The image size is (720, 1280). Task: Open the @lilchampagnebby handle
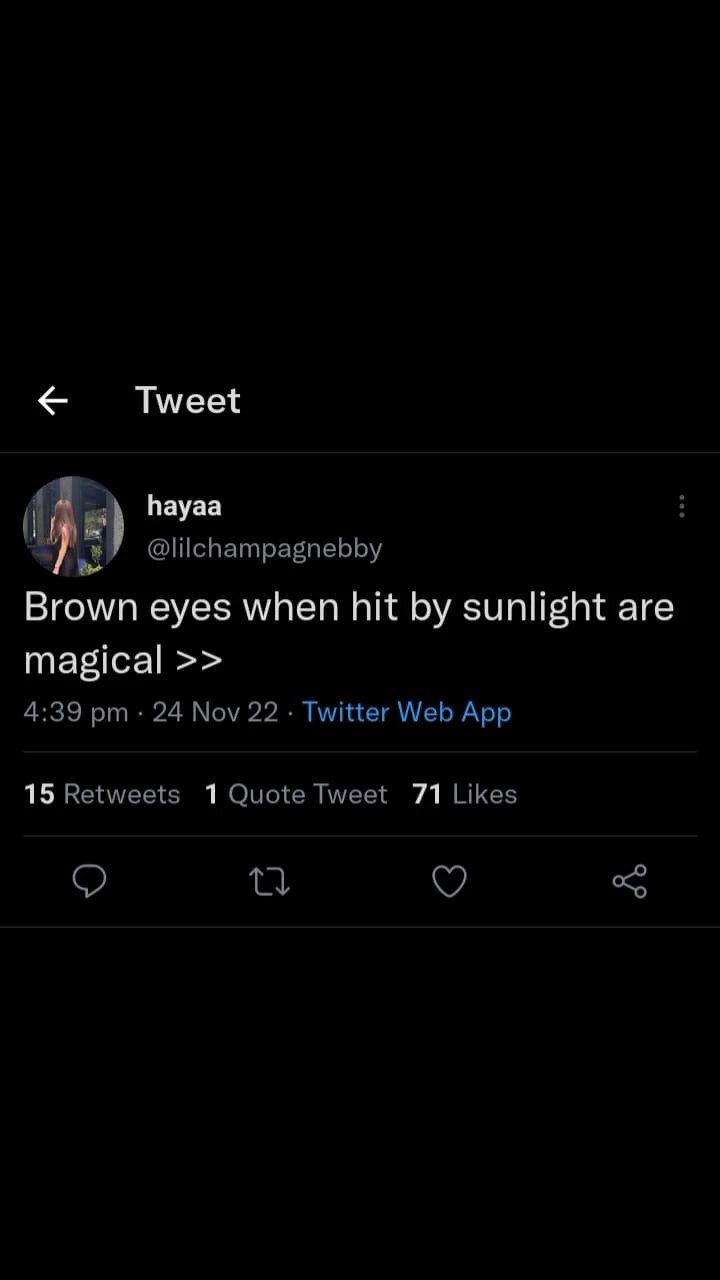click(264, 549)
